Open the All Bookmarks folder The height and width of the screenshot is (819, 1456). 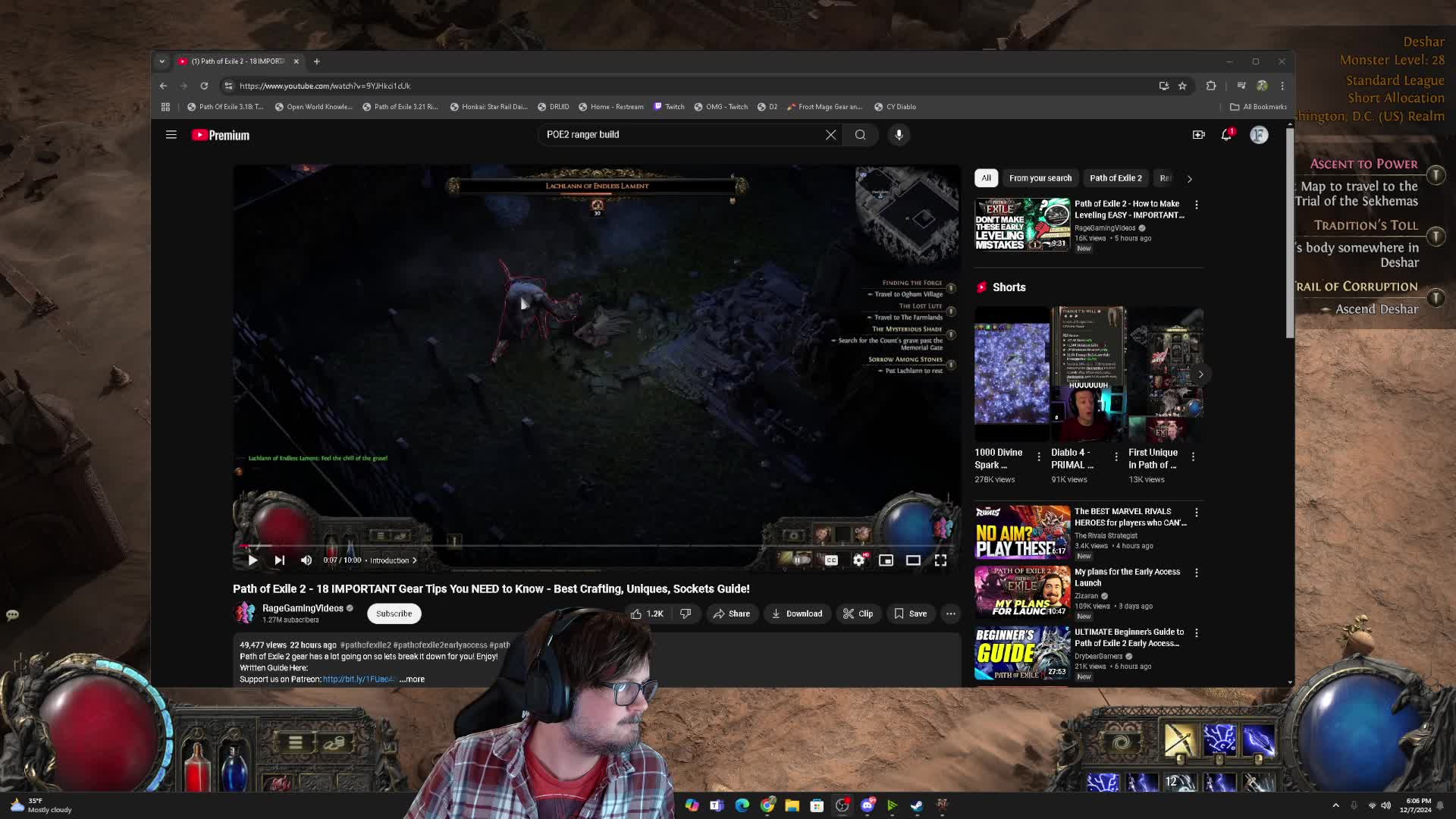point(1258,107)
